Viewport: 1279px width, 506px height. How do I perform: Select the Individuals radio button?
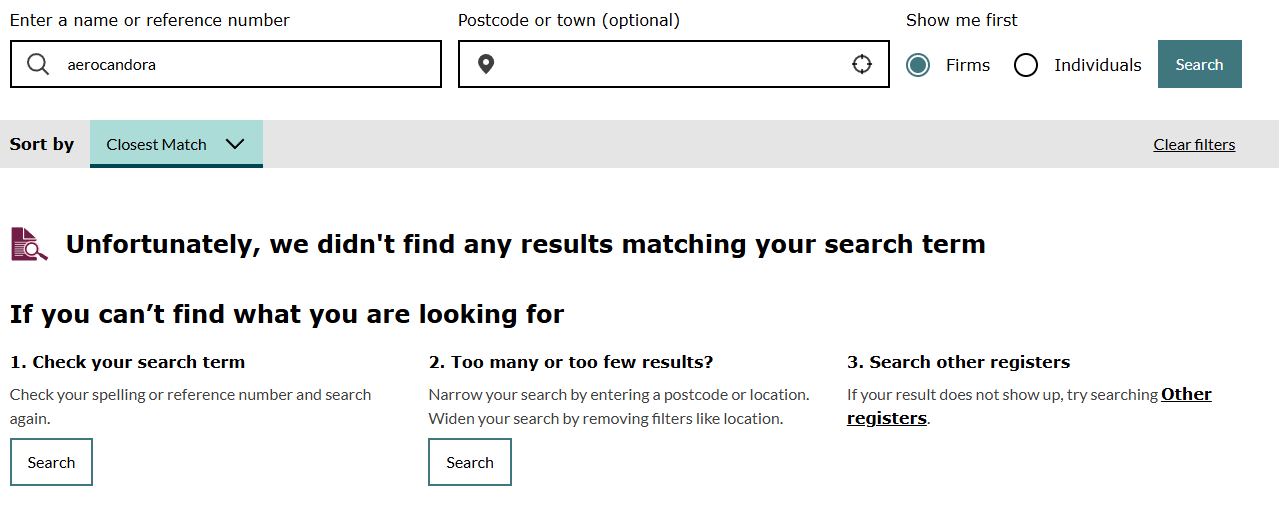coord(1026,65)
